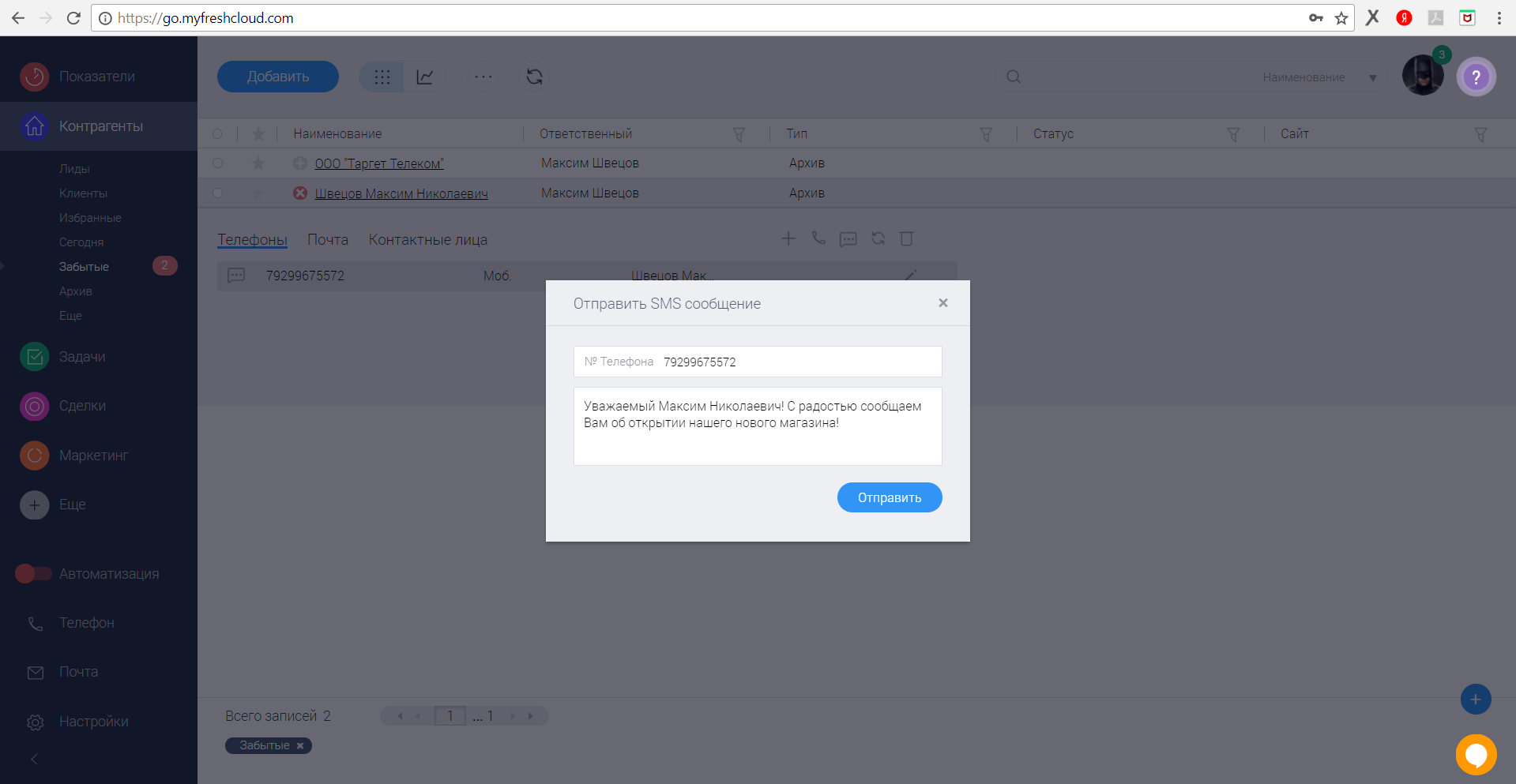Close the SMS message dialog
The height and width of the screenshot is (784, 1516).
click(942, 303)
